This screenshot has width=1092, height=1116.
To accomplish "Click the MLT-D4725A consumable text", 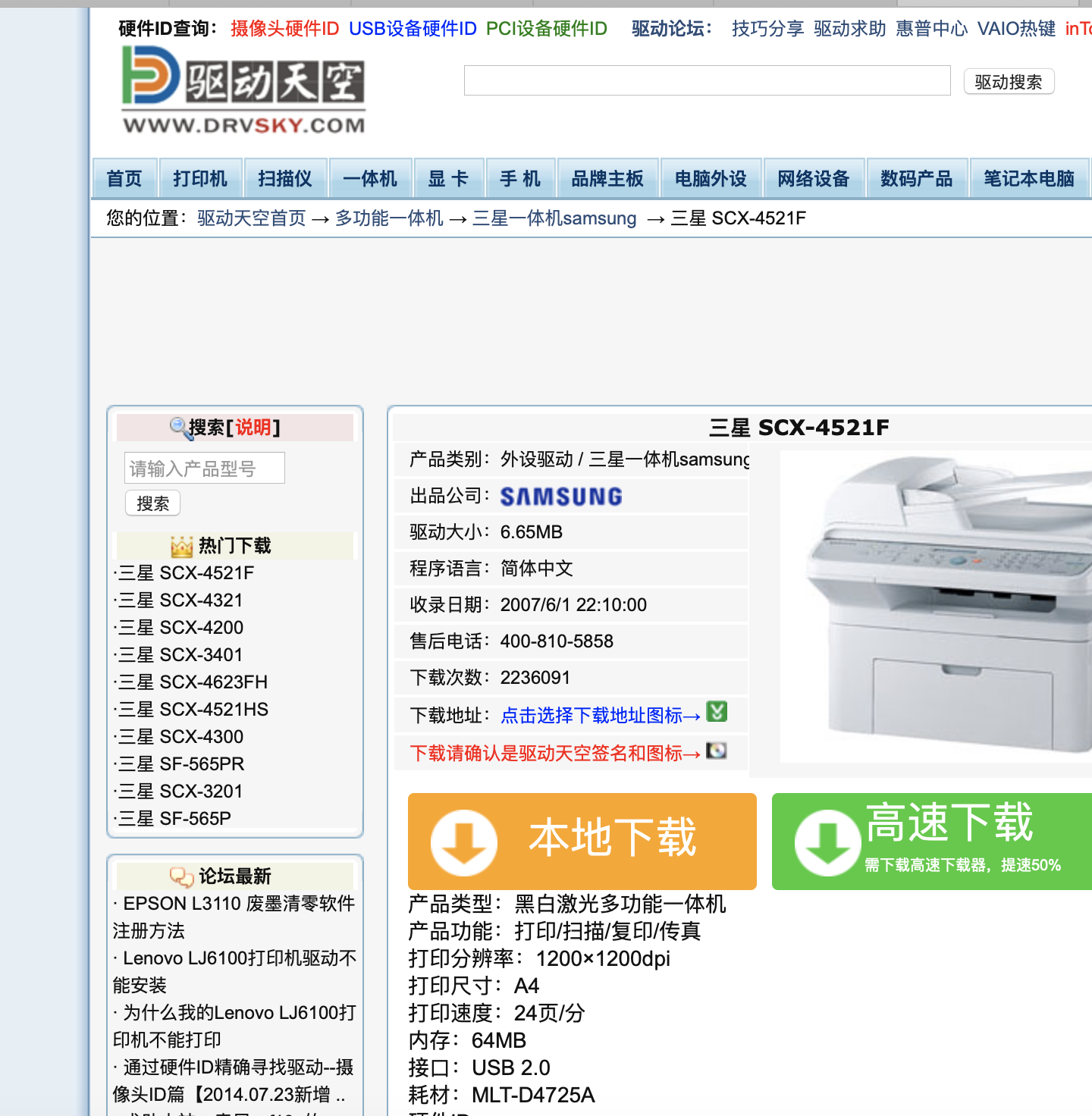I will pos(533,1095).
